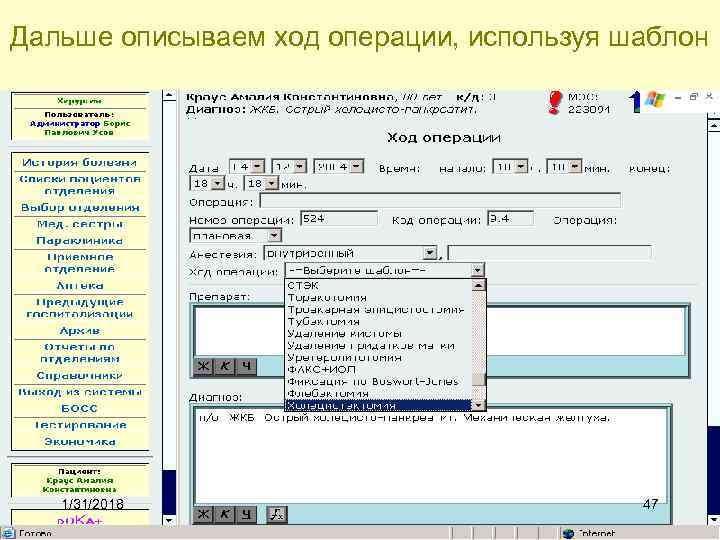Click template list scrollbar down arrow
Image resolution: width=720 pixels, height=540 pixels.
pos(478,405)
